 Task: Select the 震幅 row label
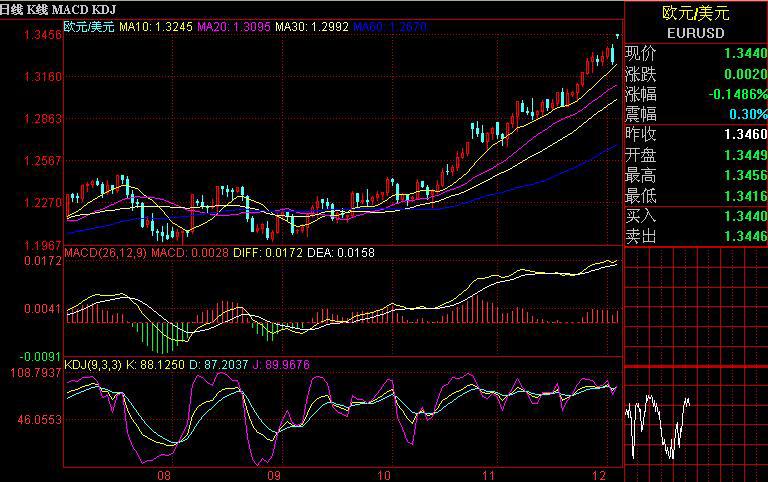coord(641,114)
